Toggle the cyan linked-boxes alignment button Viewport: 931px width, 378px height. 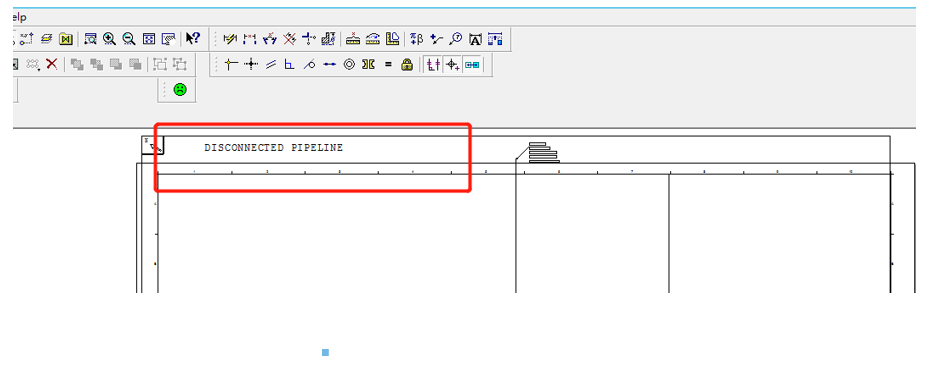[x=472, y=65]
